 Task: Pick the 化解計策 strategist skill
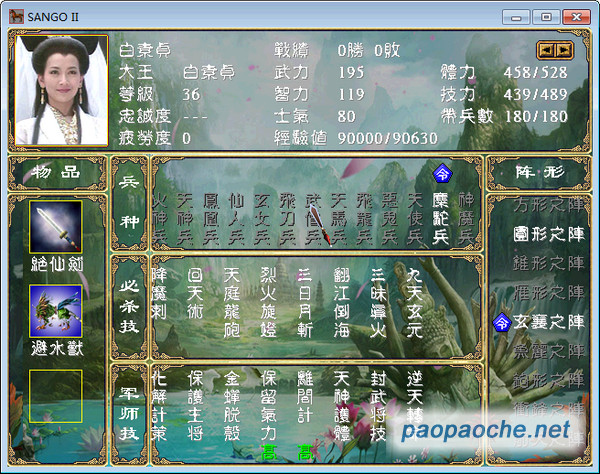(x=159, y=406)
